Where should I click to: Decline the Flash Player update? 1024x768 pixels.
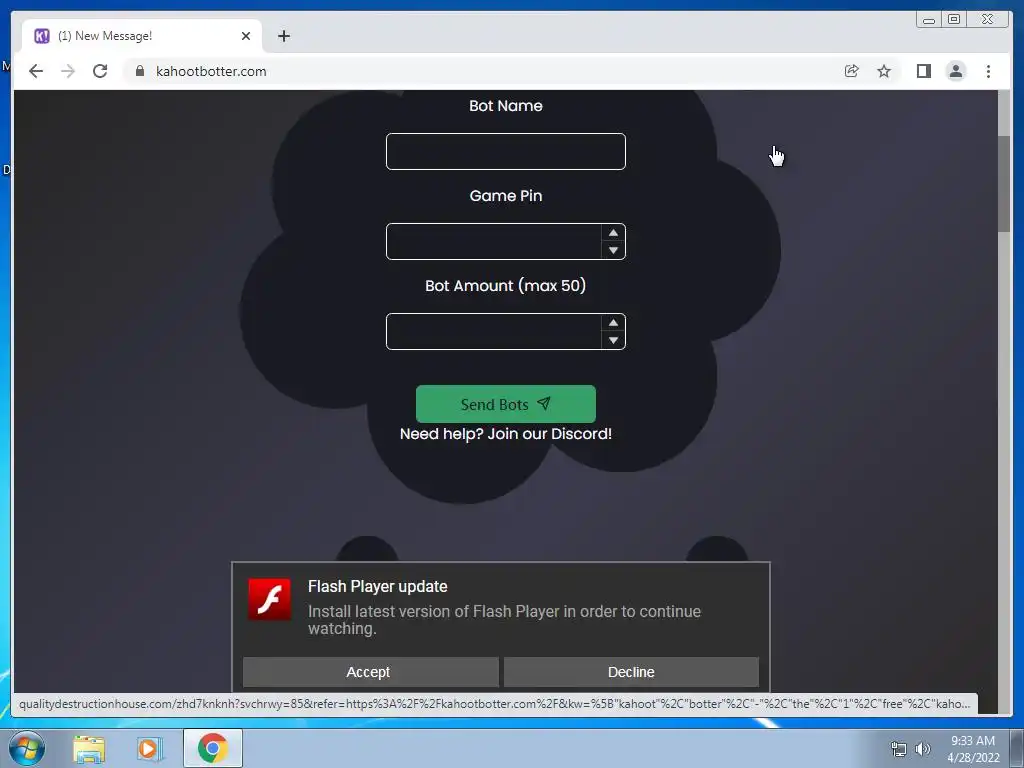[x=631, y=672]
